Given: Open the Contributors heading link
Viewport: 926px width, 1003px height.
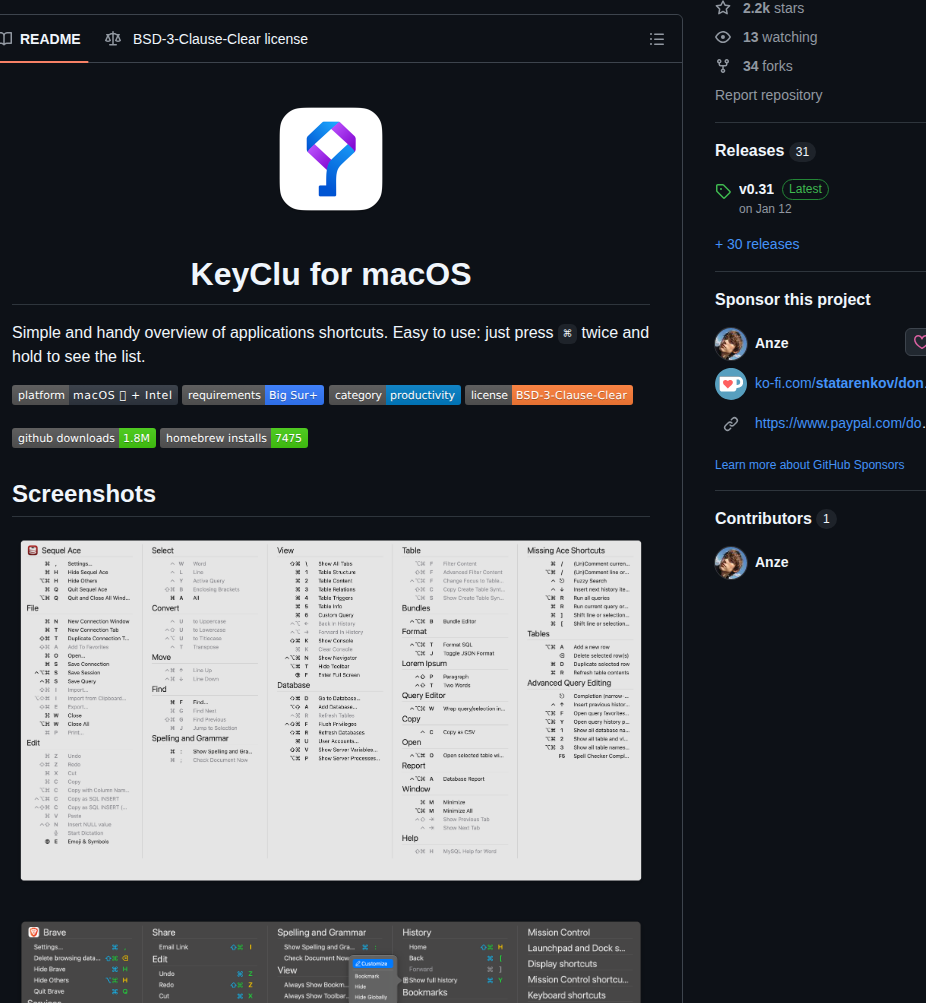Looking at the screenshot, I should click(x=763, y=518).
